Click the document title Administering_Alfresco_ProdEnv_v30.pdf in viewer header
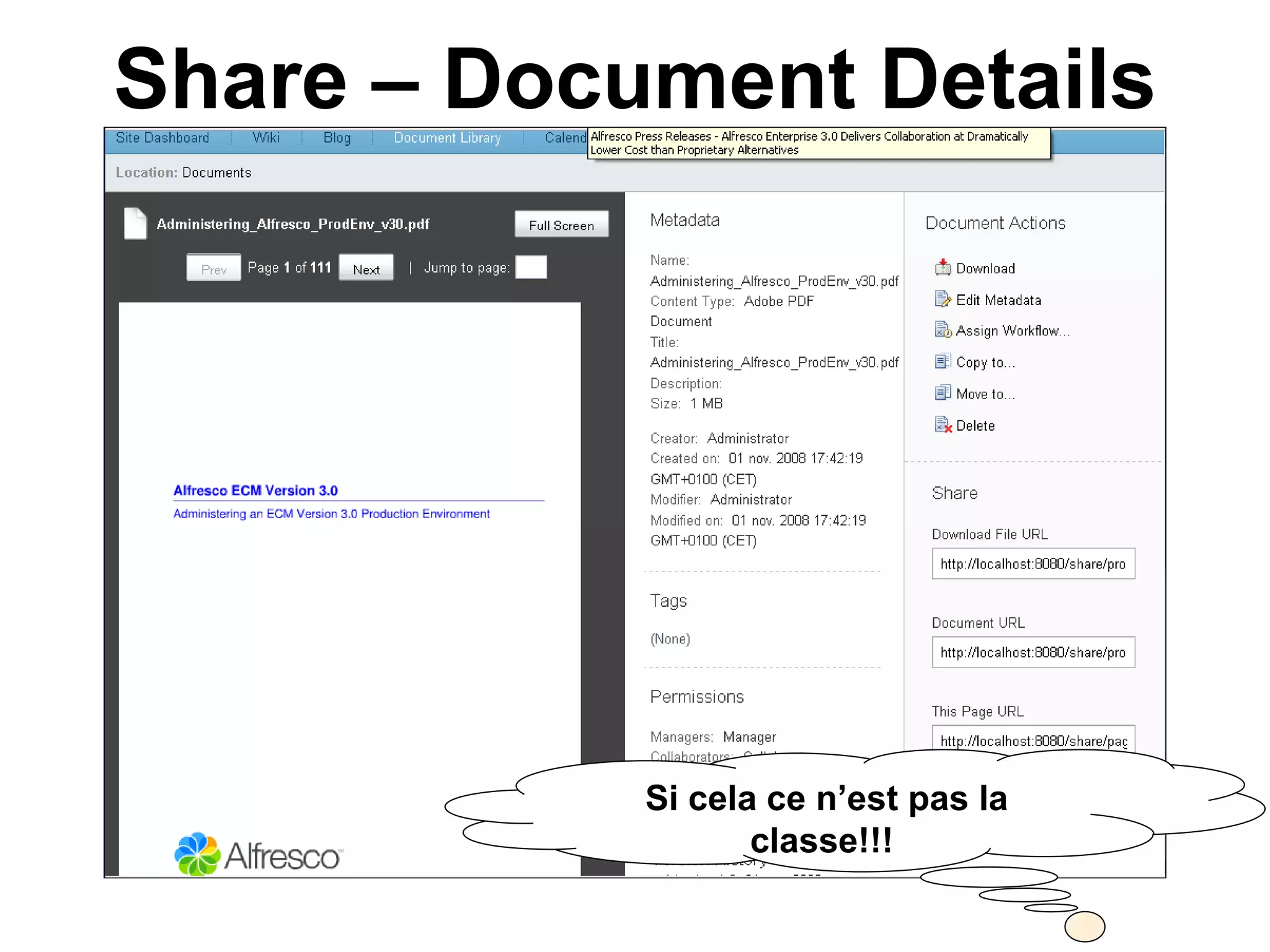Screen dimensions: 1270x952 [293, 224]
